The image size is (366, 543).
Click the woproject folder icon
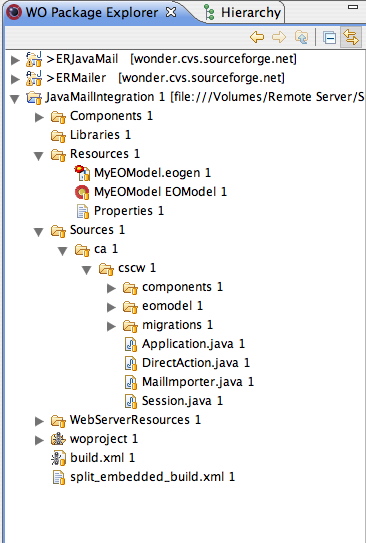click(x=58, y=439)
